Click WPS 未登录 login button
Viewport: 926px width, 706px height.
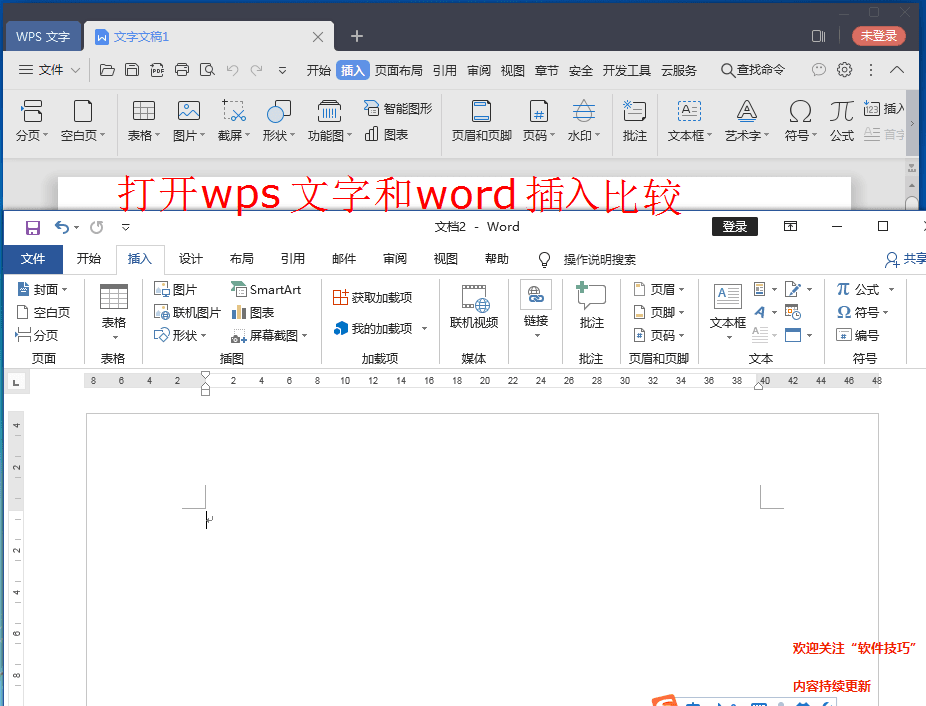click(879, 36)
